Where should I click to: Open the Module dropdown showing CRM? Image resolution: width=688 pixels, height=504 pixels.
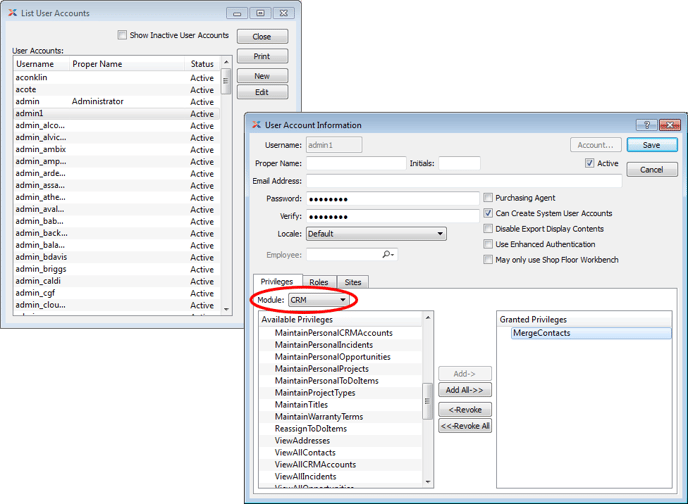click(x=318, y=300)
